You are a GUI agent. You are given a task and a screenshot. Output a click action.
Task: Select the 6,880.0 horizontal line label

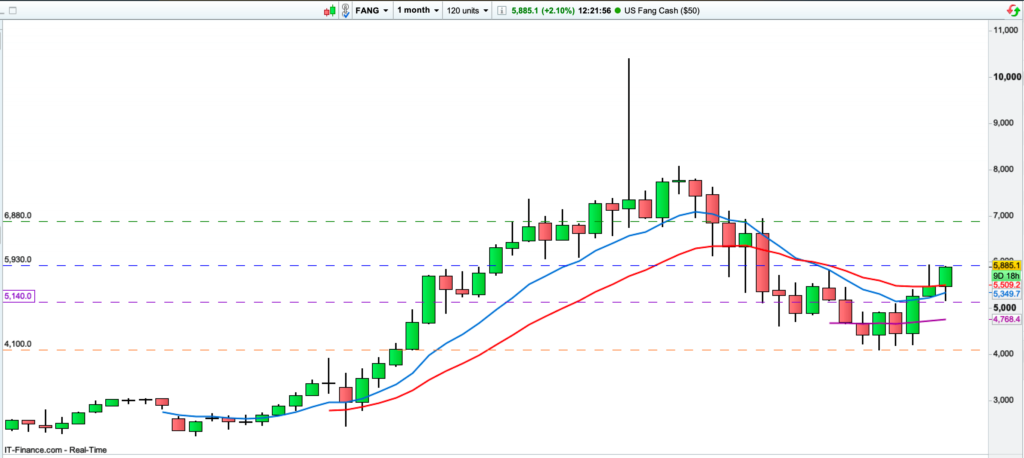coord(18,215)
